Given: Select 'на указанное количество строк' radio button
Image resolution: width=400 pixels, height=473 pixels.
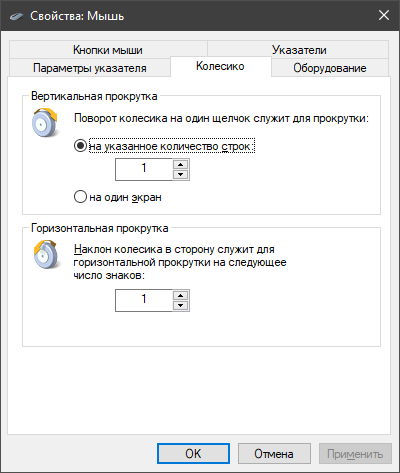Looking at the screenshot, I should pyautogui.click(x=80, y=146).
